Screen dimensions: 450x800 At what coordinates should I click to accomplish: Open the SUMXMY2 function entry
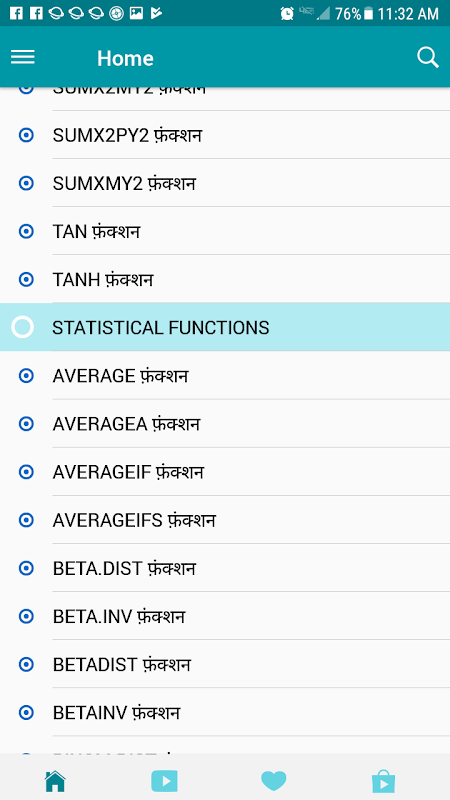225,184
